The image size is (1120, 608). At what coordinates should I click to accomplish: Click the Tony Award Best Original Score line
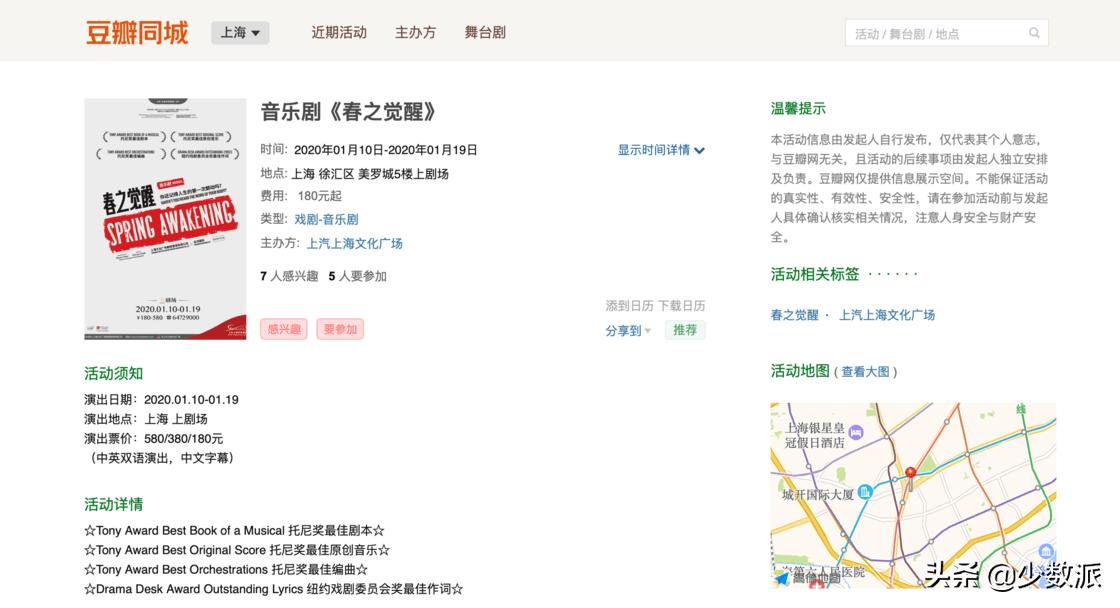click(237, 550)
